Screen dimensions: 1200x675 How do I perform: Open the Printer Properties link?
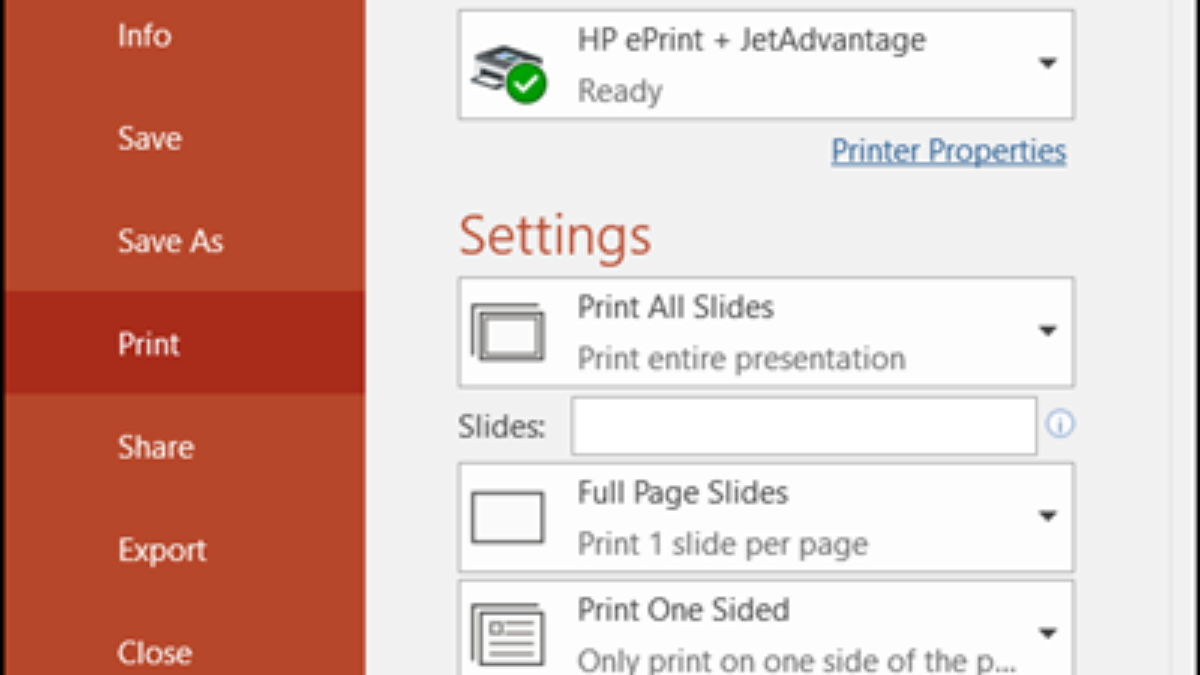click(949, 151)
